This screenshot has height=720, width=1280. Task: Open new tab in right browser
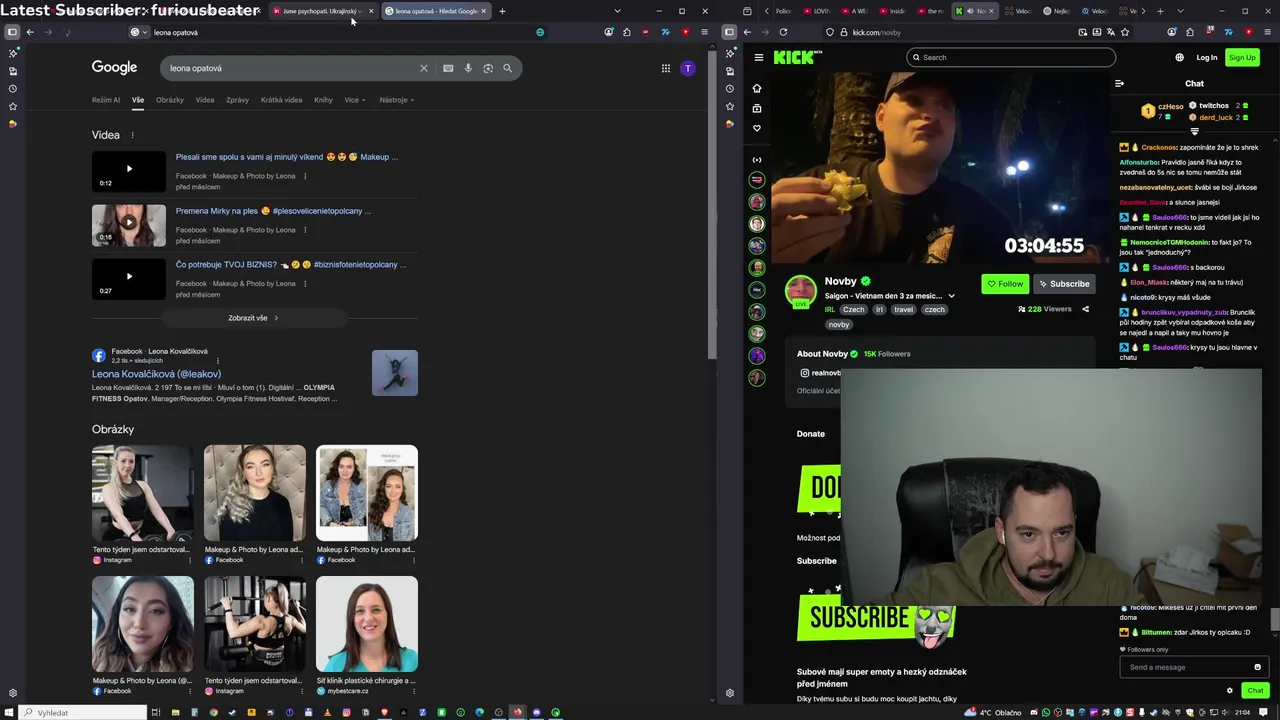click(1160, 11)
